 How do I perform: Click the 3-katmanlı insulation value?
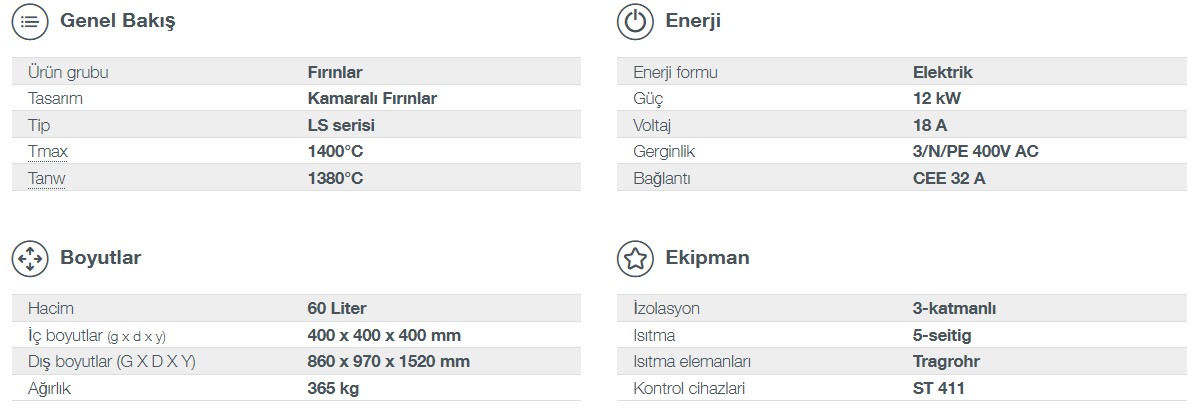(954, 308)
